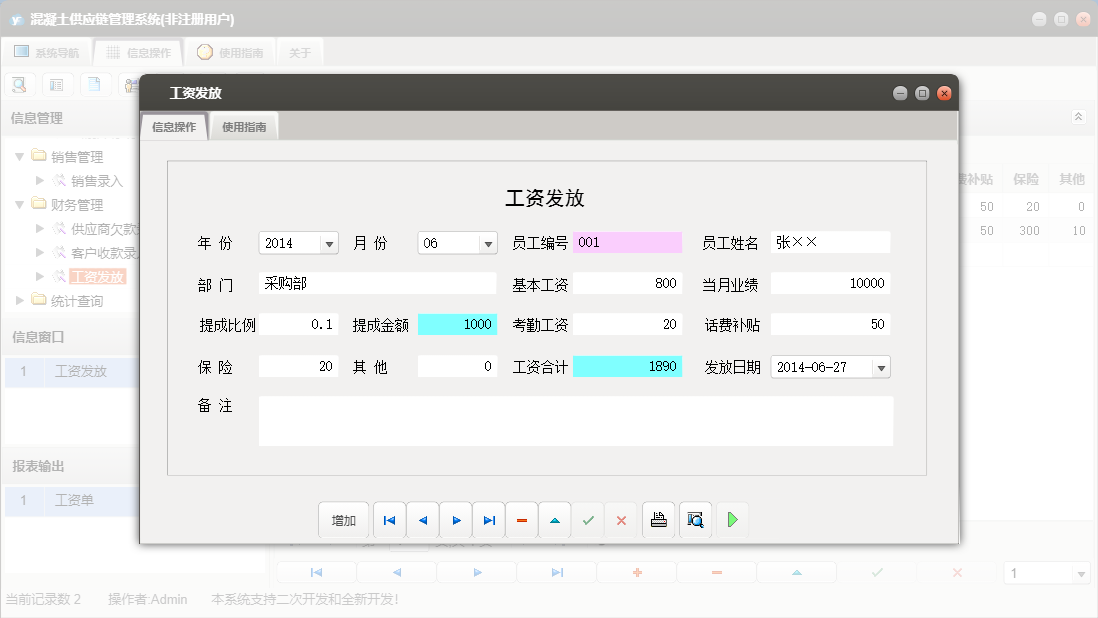
Task: Switch to the 使用指南 tab
Action: 243,127
